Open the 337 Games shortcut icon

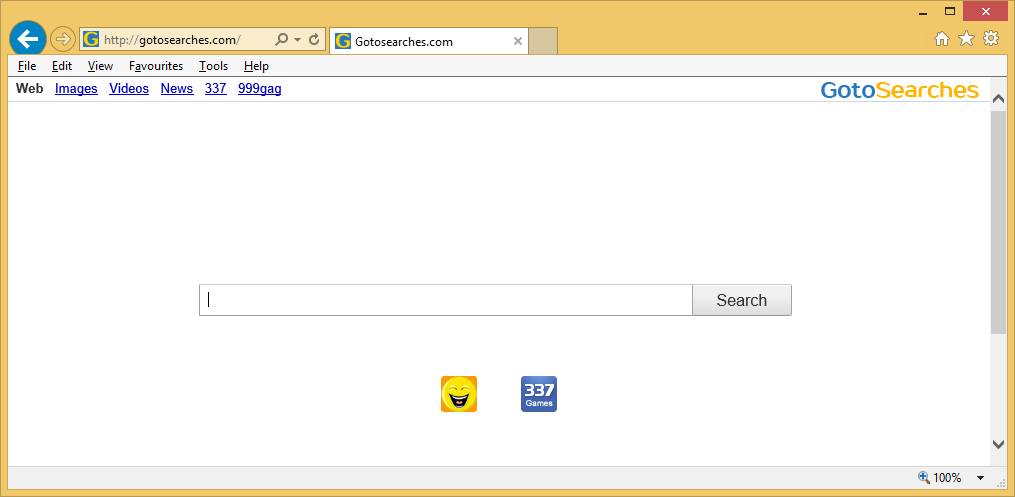(539, 393)
